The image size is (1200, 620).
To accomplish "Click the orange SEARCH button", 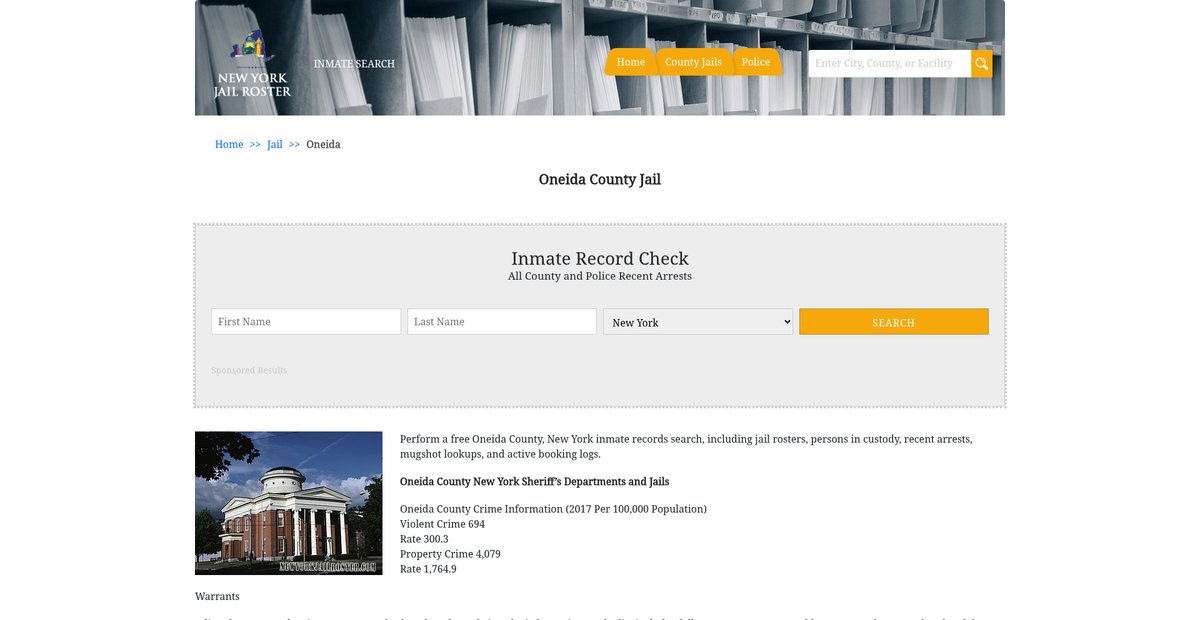I will (x=894, y=322).
